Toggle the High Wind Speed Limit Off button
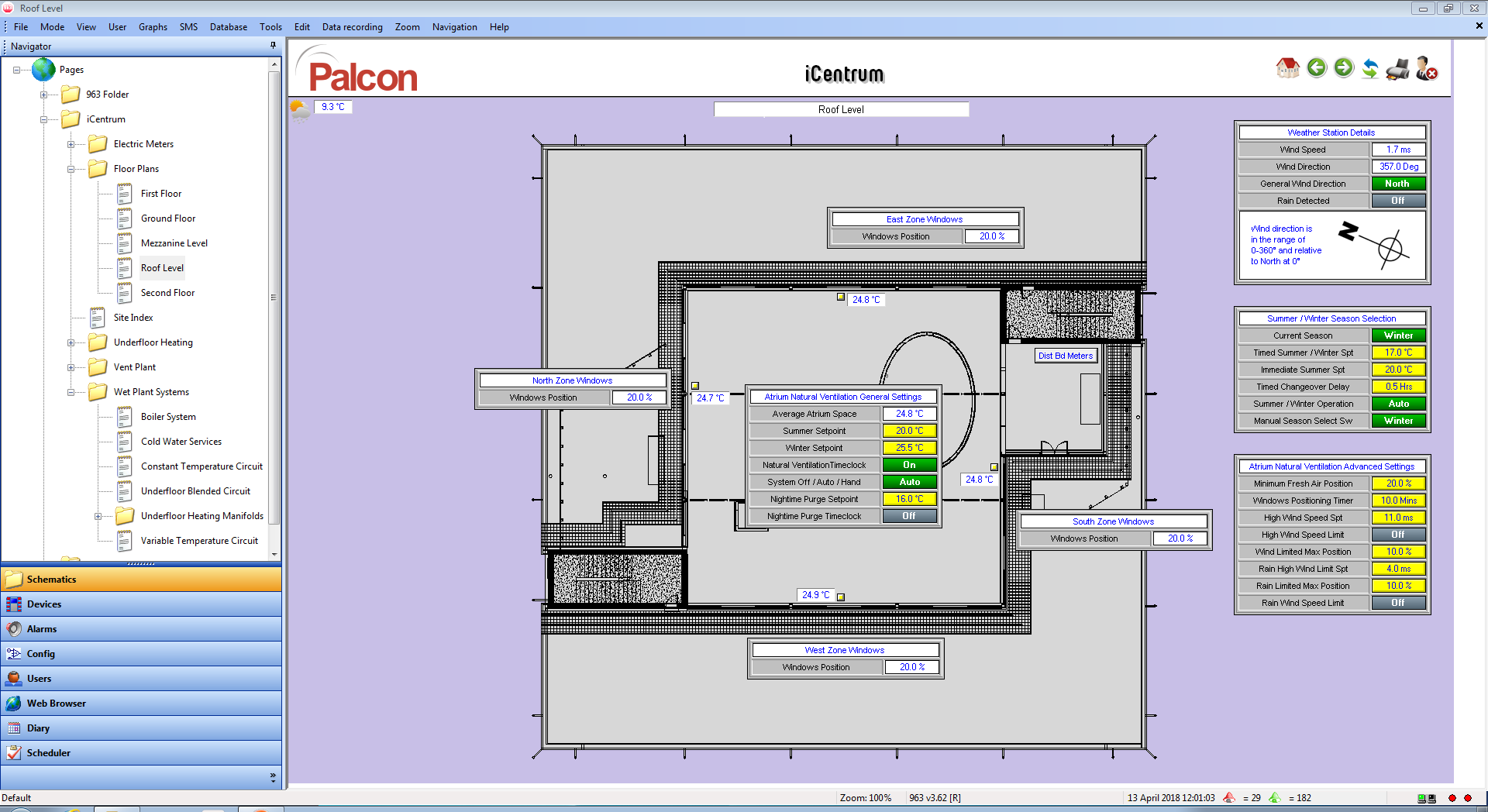The width and height of the screenshot is (1488, 812). pyautogui.click(x=1397, y=535)
